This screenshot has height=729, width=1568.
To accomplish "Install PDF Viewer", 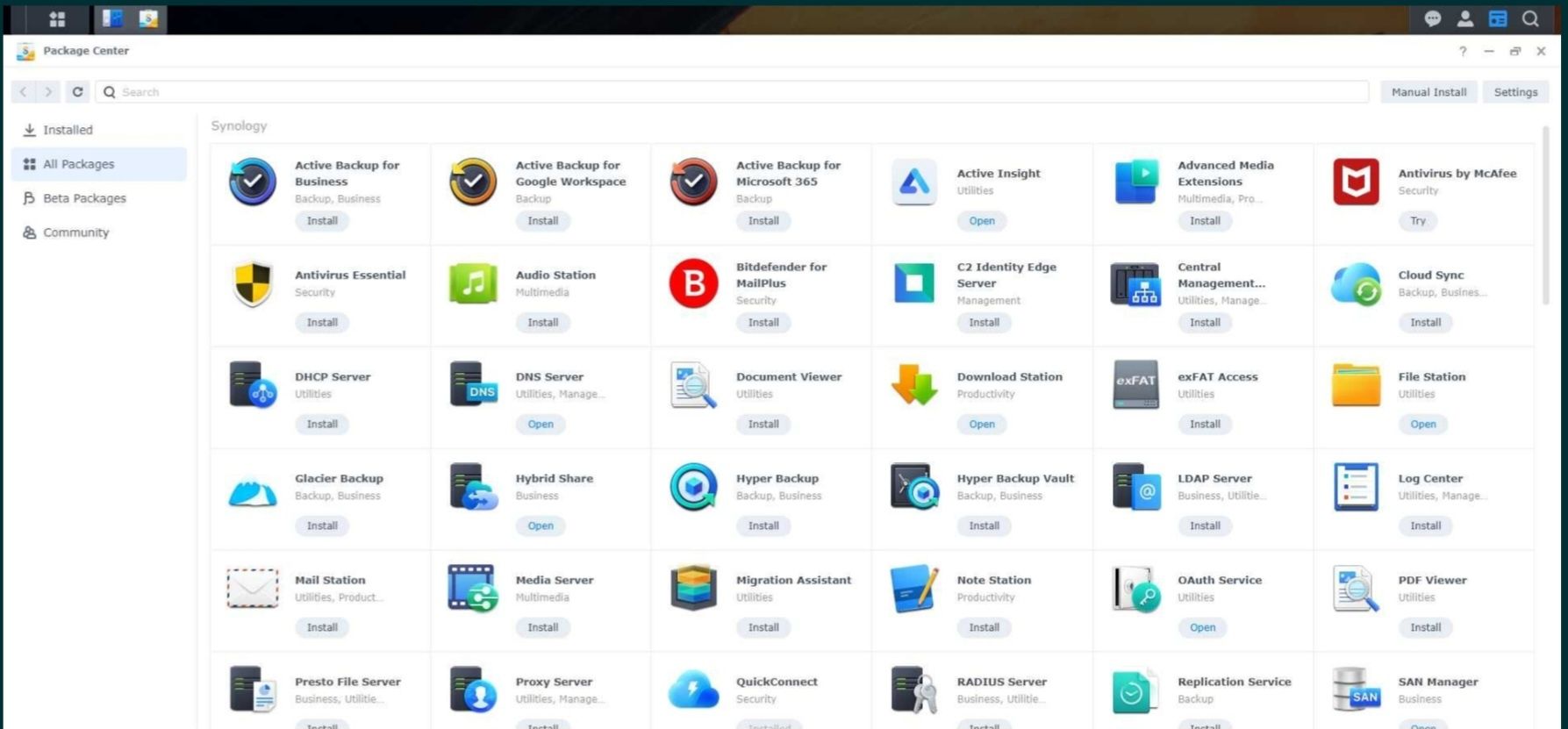I will point(1426,628).
